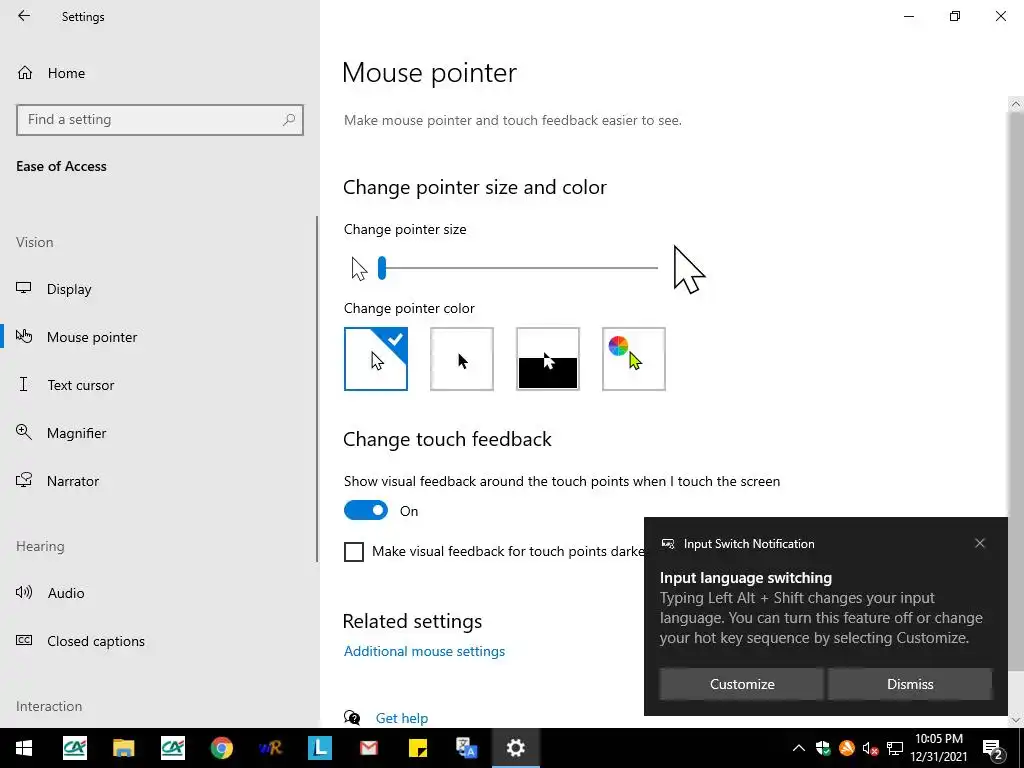Image resolution: width=1024 pixels, height=768 pixels.
Task: Click the Text cursor I-beam icon
Action: click(x=24, y=384)
